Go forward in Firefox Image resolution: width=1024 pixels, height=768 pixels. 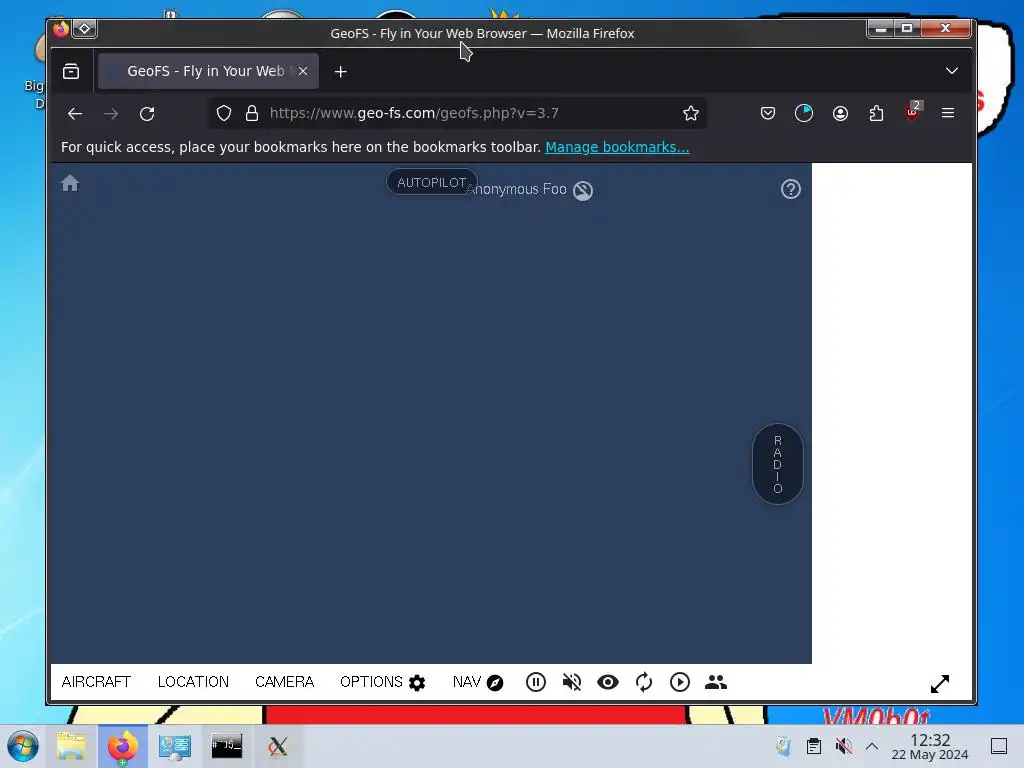click(111, 114)
